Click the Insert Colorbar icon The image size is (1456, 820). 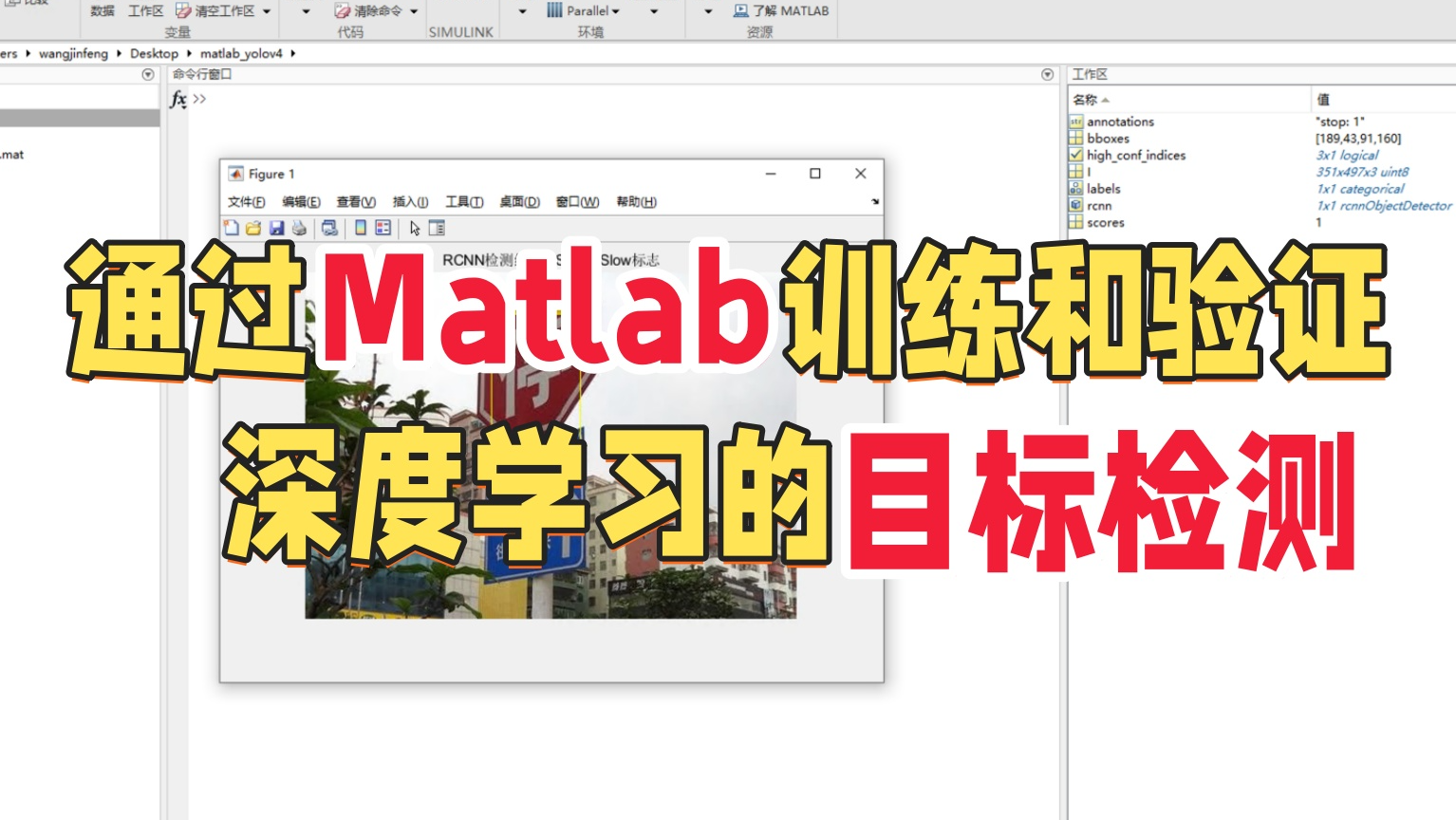361,228
